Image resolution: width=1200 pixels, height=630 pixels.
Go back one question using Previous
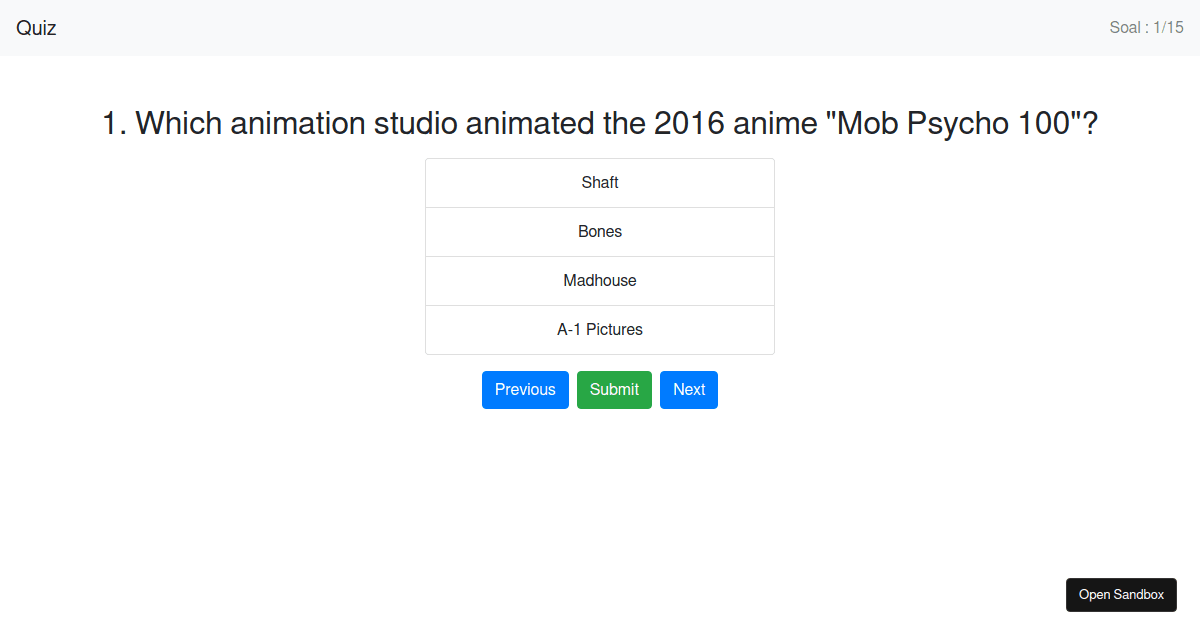click(x=525, y=390)
